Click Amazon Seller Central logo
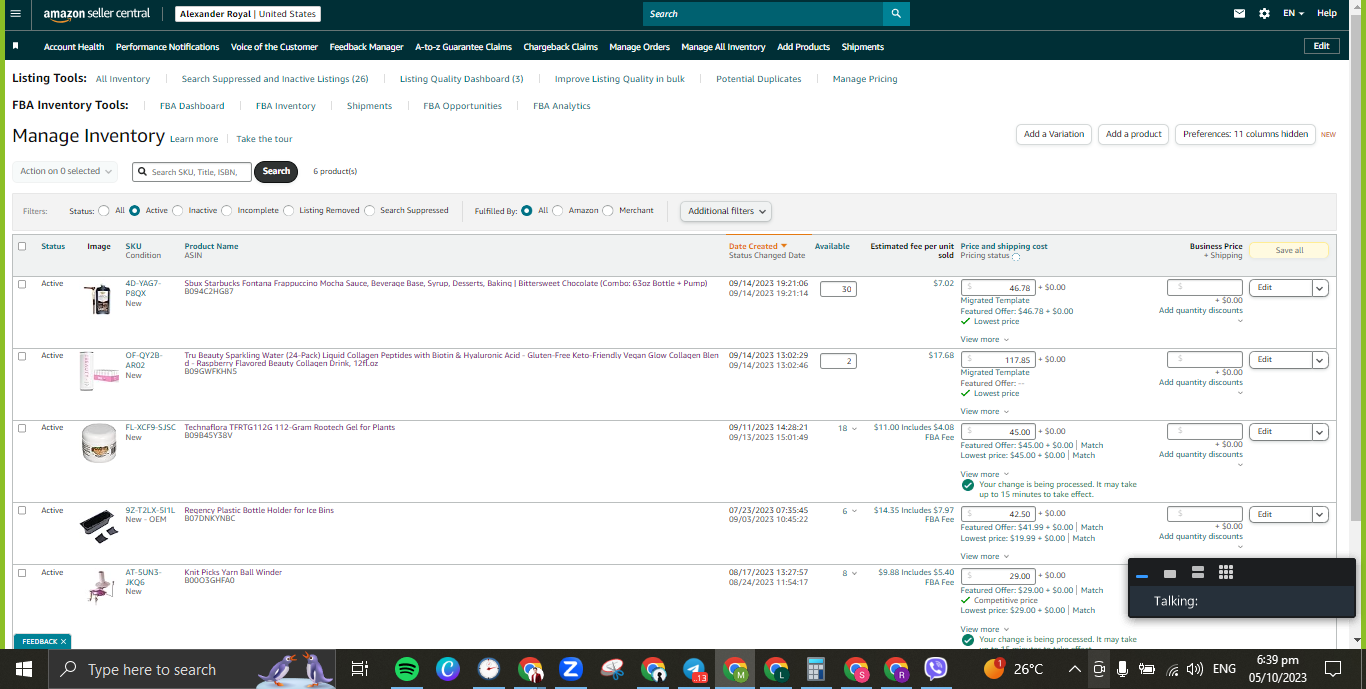This screenshot has width=1366, height=689. point(97,14)
